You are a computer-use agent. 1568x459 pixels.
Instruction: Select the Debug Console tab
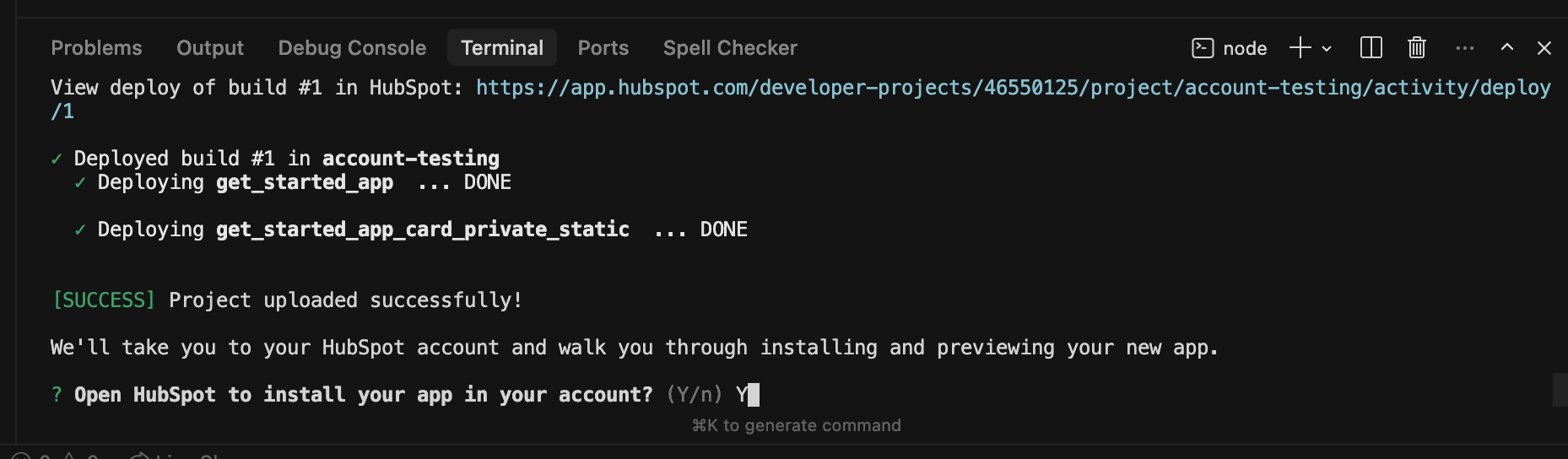(x=352, y=48)
